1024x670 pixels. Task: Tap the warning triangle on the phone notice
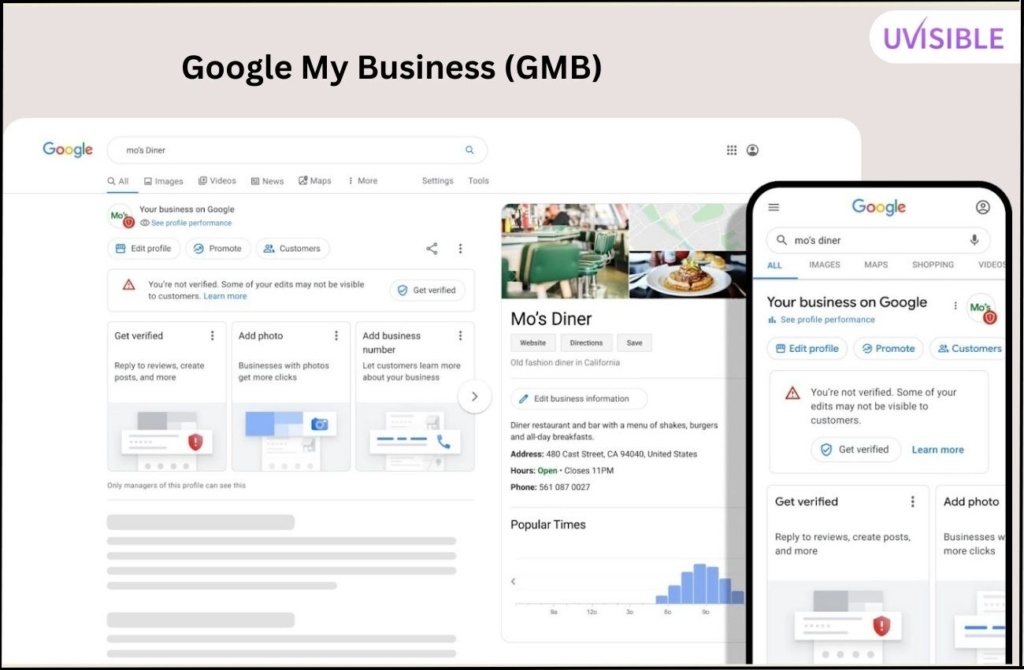(792, 392)
